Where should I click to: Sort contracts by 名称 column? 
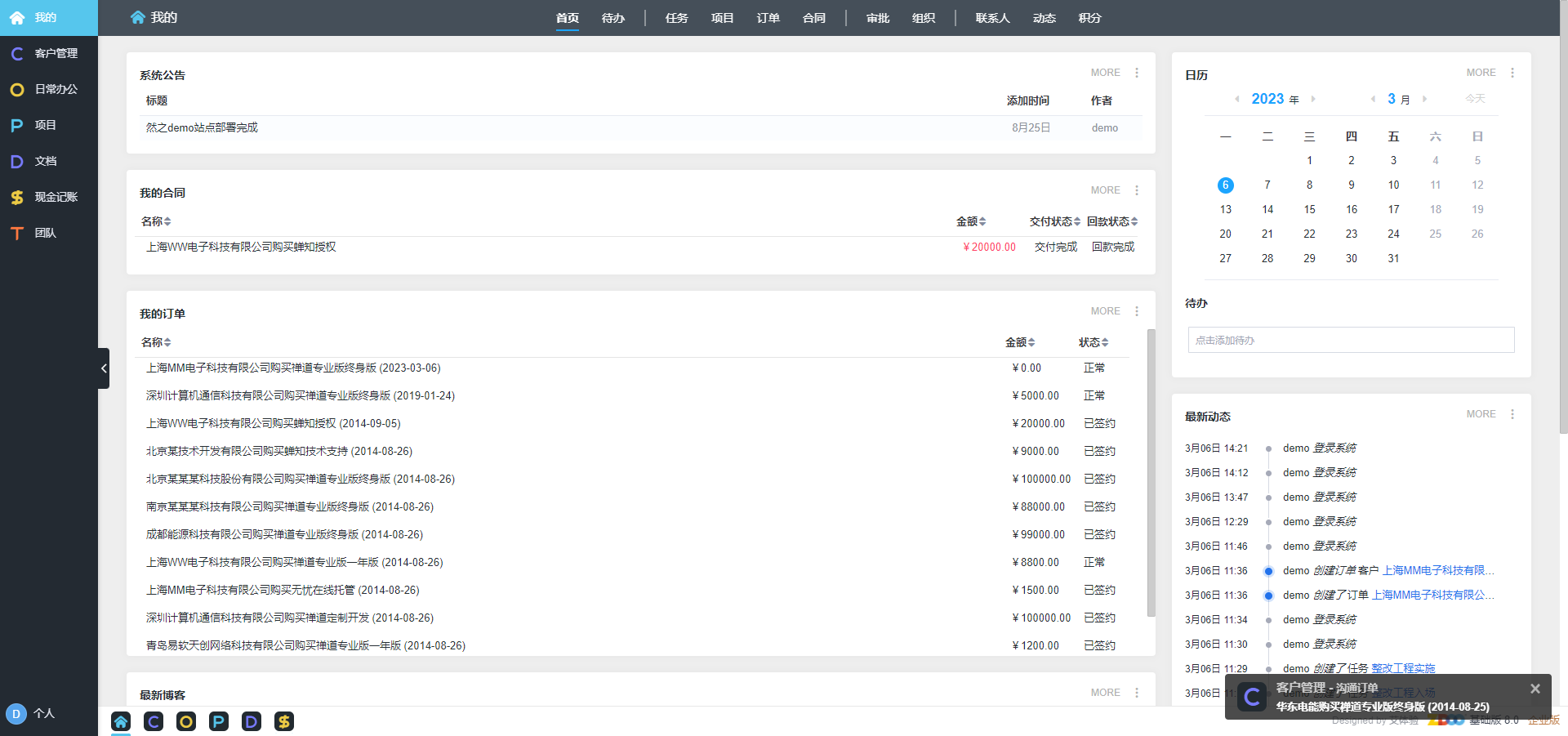pyautogui.click(x=156, y=221)
